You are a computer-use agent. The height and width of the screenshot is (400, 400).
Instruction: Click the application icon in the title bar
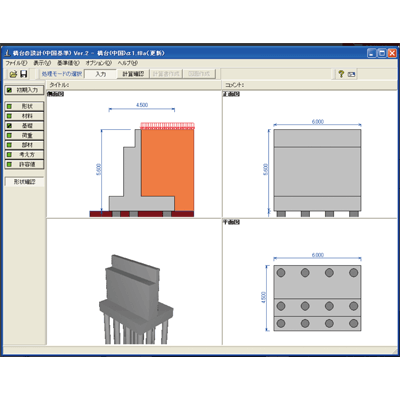[8, 53]
